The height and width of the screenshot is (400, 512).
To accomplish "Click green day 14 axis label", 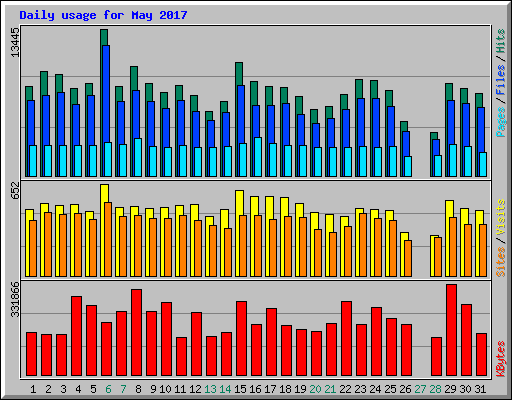I will click(x=225, y=389).
